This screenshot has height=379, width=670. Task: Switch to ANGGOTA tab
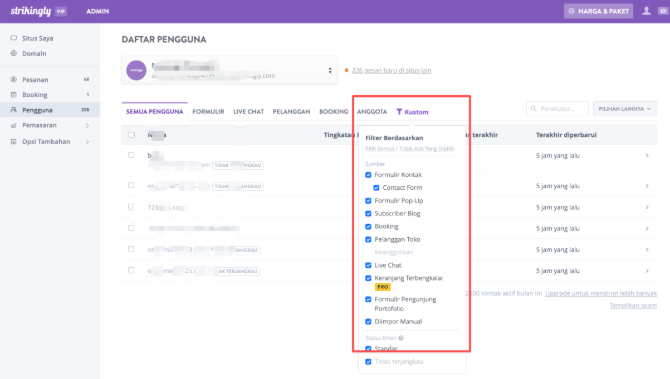pos(372,112)
